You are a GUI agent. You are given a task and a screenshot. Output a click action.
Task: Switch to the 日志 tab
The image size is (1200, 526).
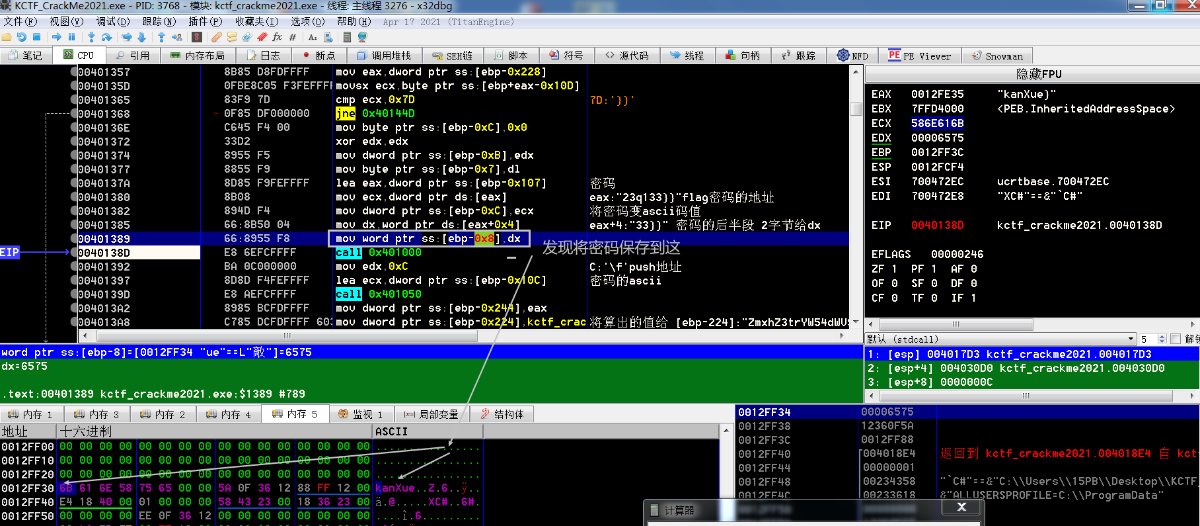263,55
